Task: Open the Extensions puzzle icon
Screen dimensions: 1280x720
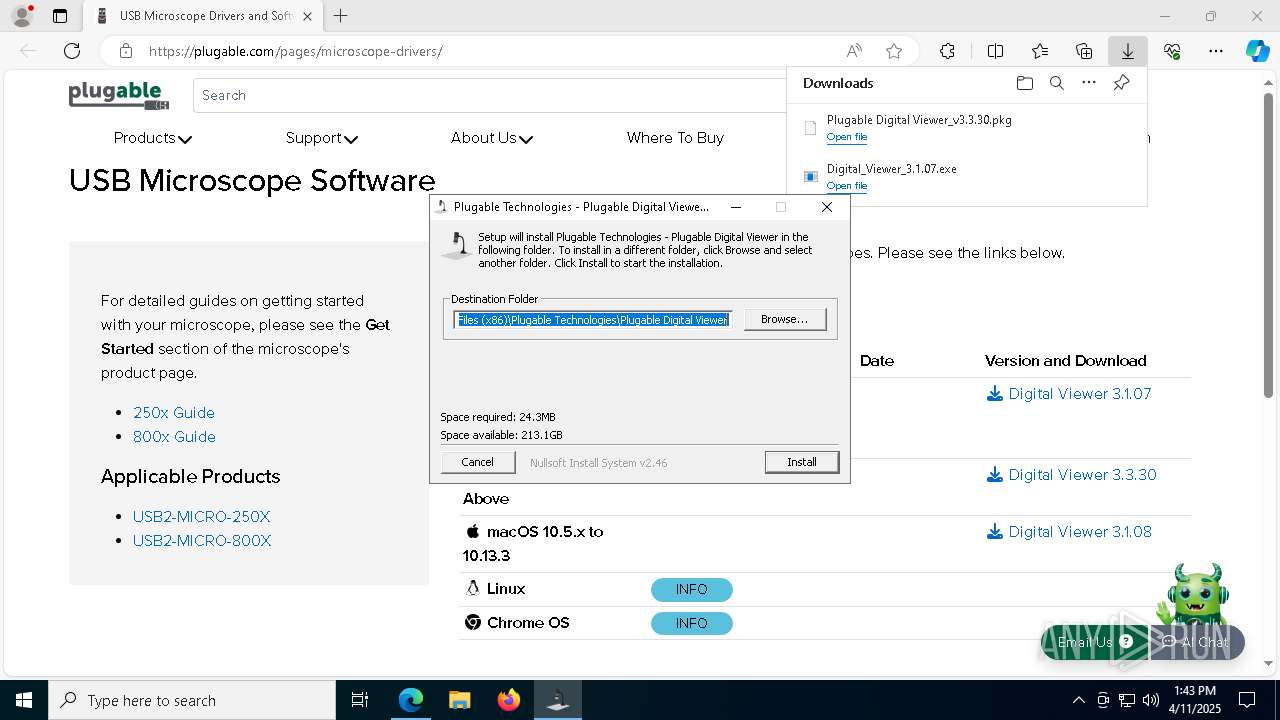Action: (947, 51)
